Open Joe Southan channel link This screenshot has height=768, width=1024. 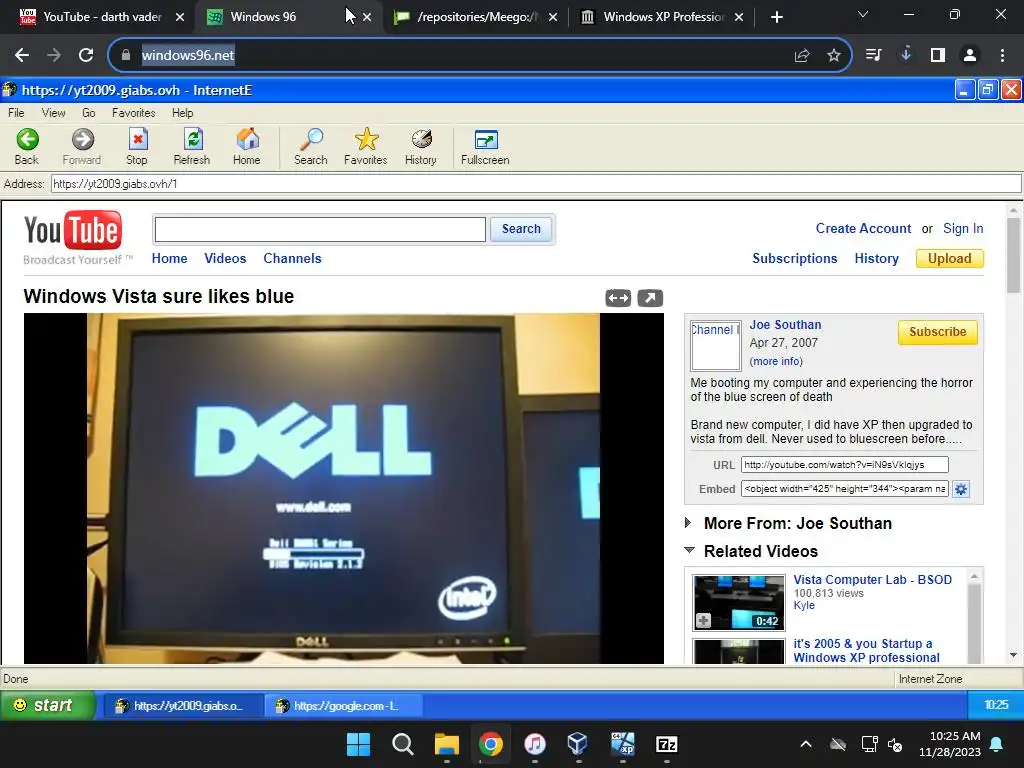[x=785, y=325]
